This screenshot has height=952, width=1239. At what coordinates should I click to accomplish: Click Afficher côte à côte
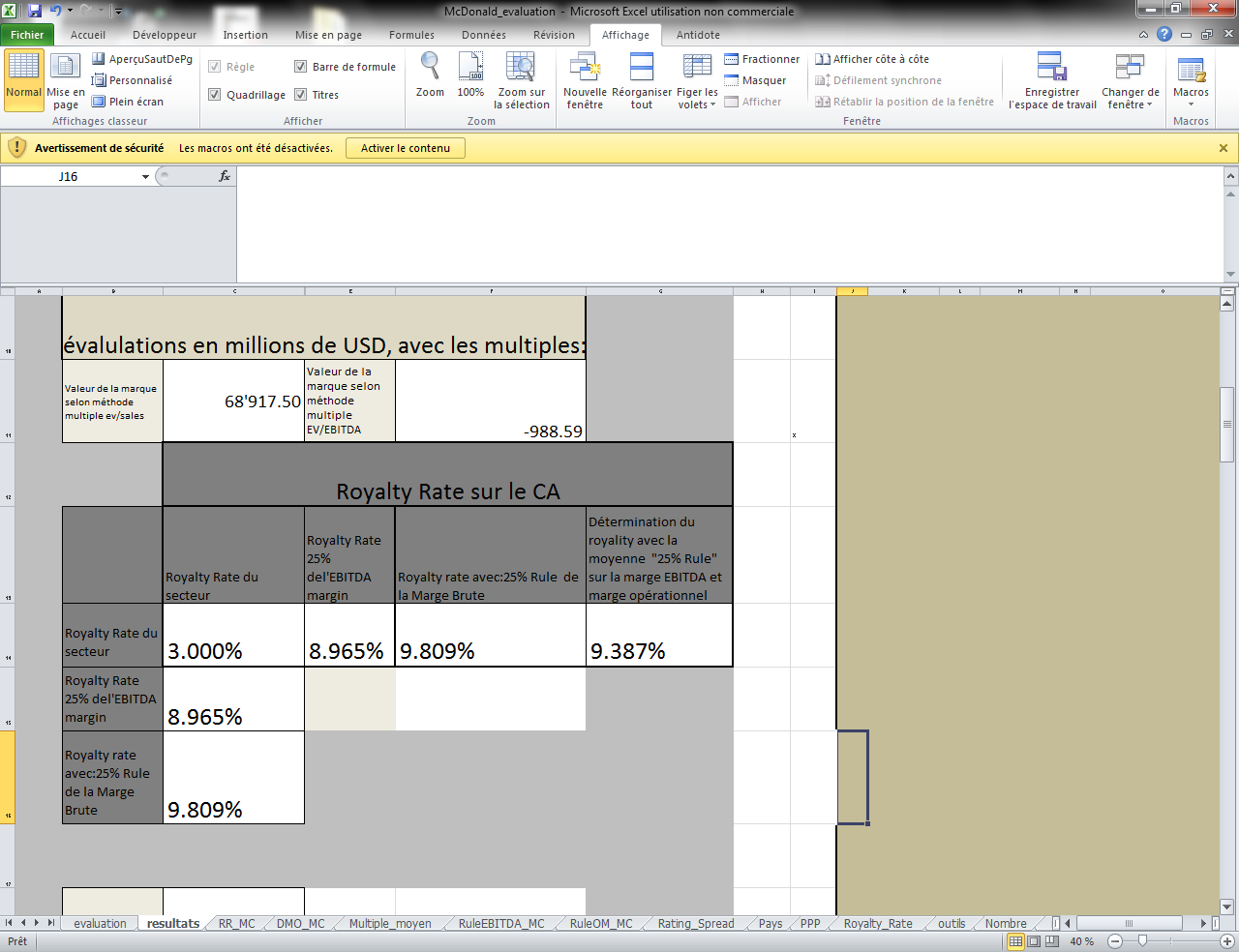[871, 59]
